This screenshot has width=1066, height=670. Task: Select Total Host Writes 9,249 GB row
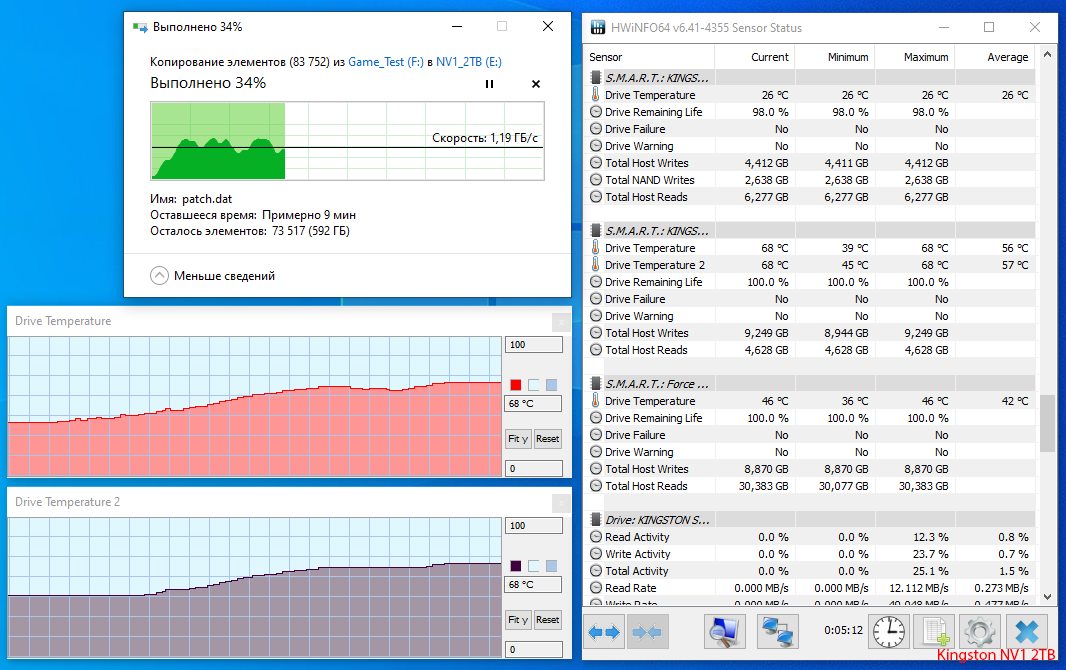810,333
